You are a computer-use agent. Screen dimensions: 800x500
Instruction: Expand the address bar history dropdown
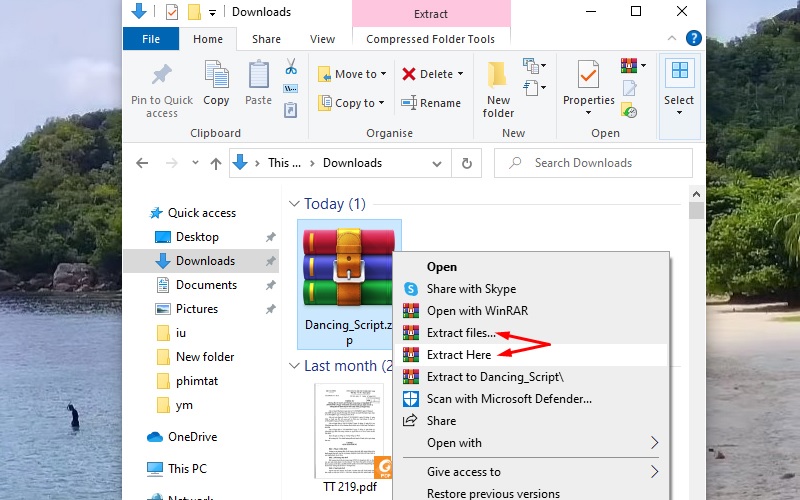pos(437,164)
